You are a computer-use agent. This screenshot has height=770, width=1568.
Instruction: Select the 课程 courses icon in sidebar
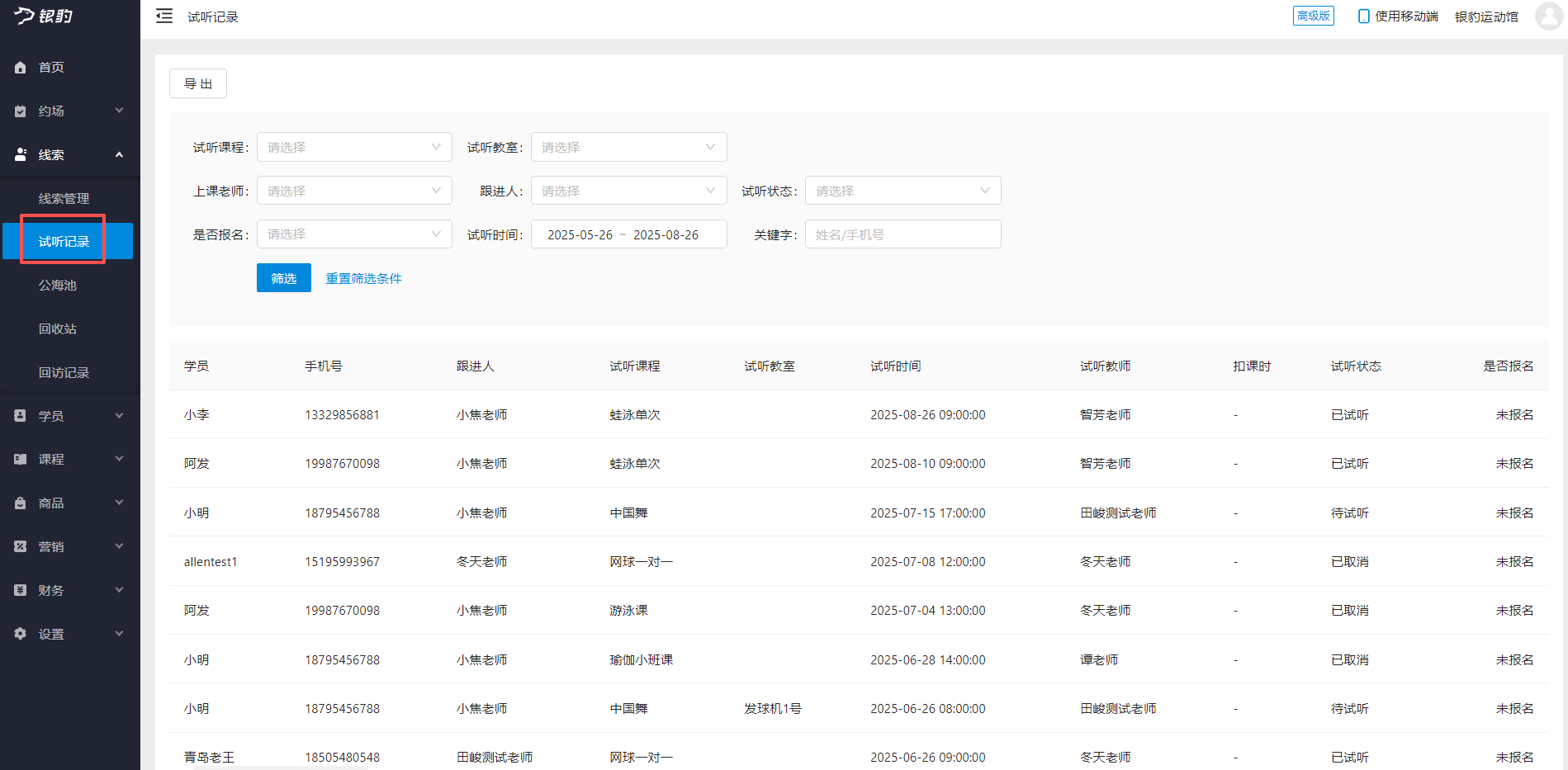click(x=21, y=459)
